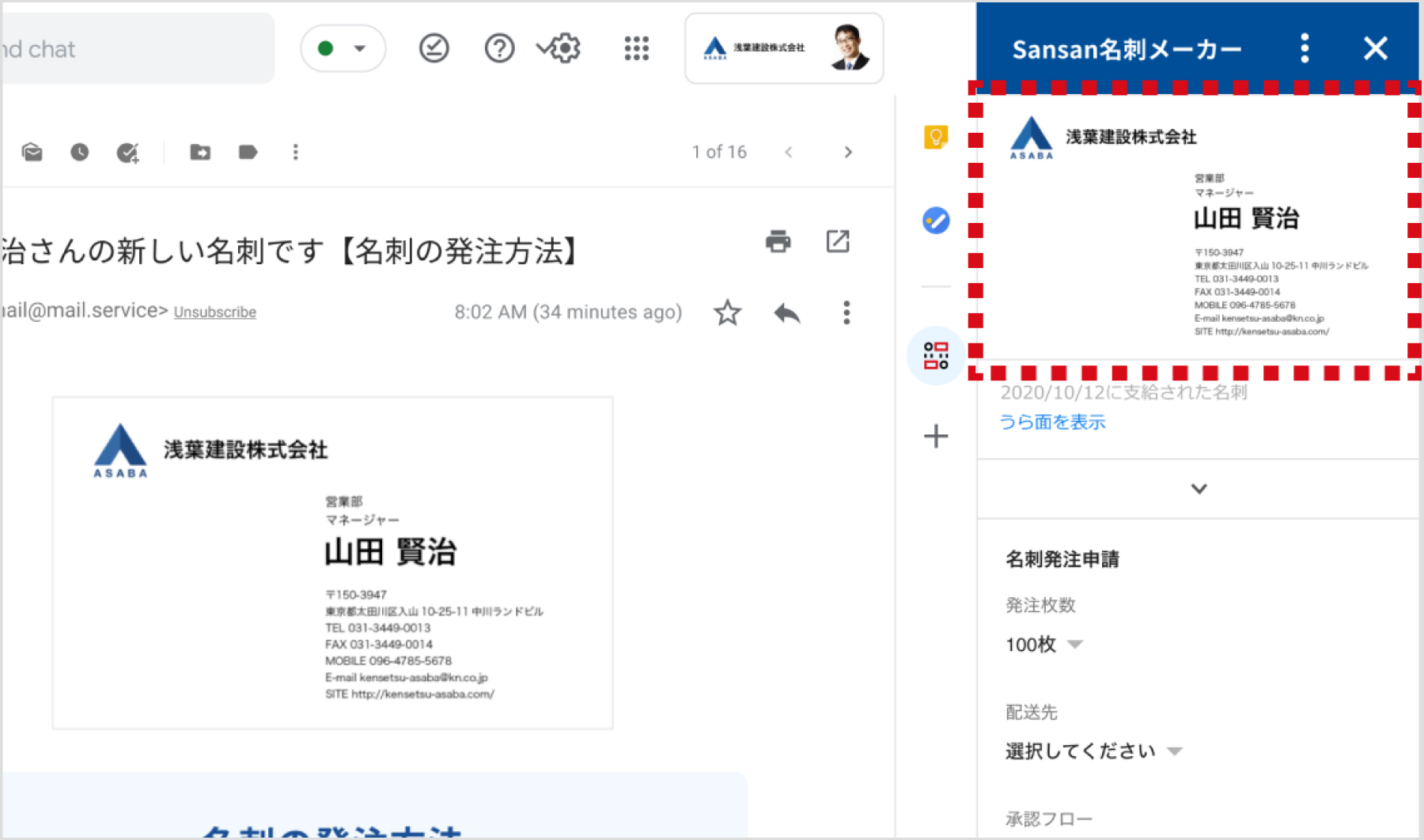Click the Unsubscribe link

click(x=215, y=312)
